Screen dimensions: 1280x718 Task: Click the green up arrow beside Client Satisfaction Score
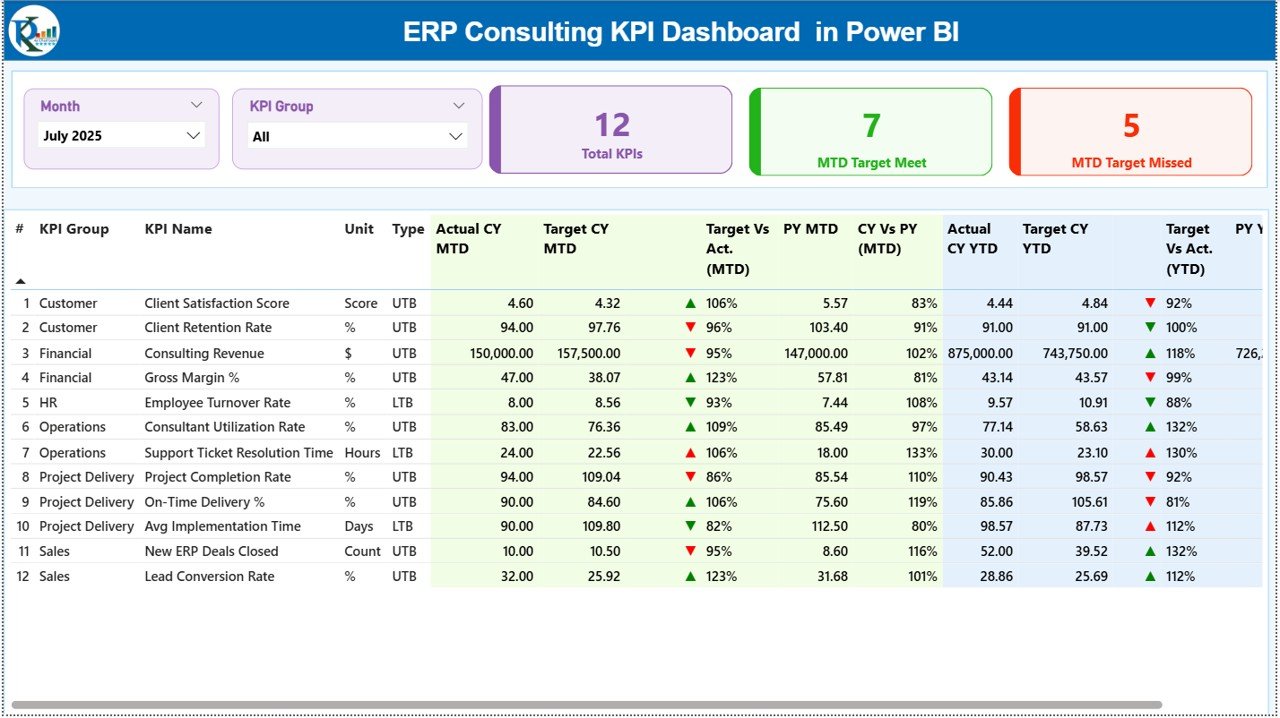688,303
